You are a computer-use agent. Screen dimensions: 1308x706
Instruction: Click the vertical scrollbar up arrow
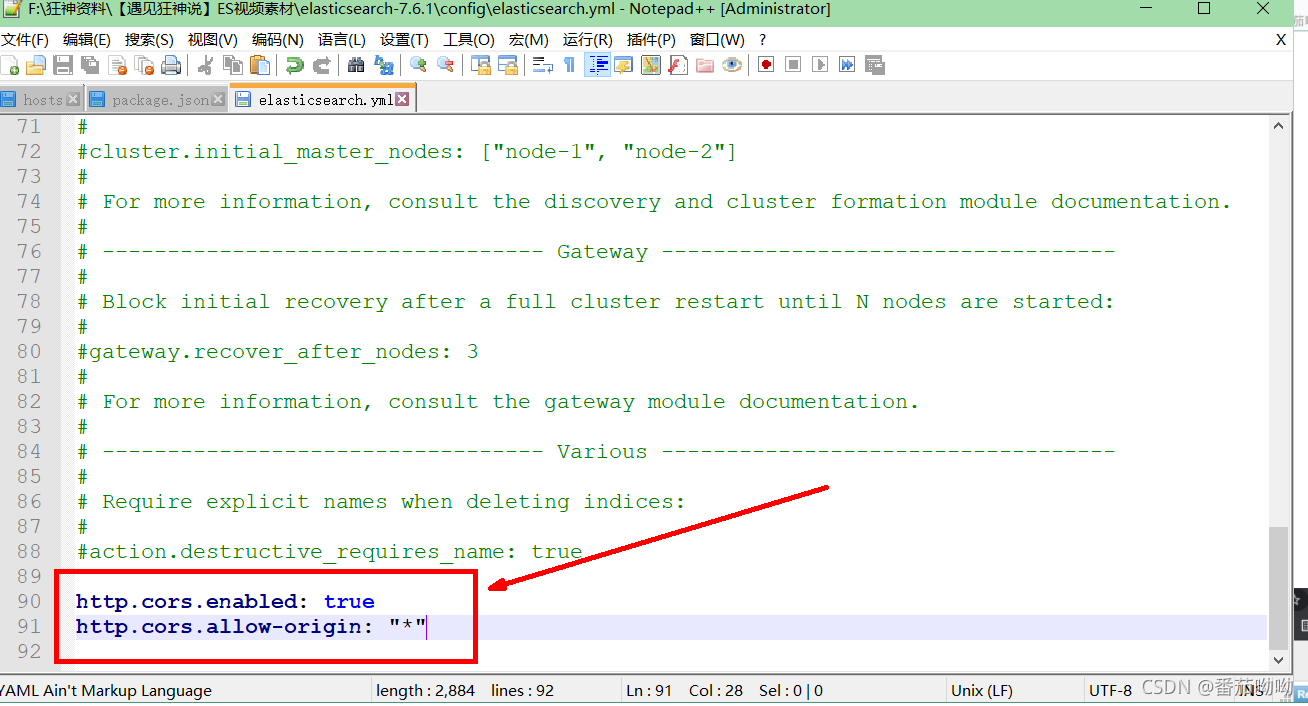(1278, 126)
